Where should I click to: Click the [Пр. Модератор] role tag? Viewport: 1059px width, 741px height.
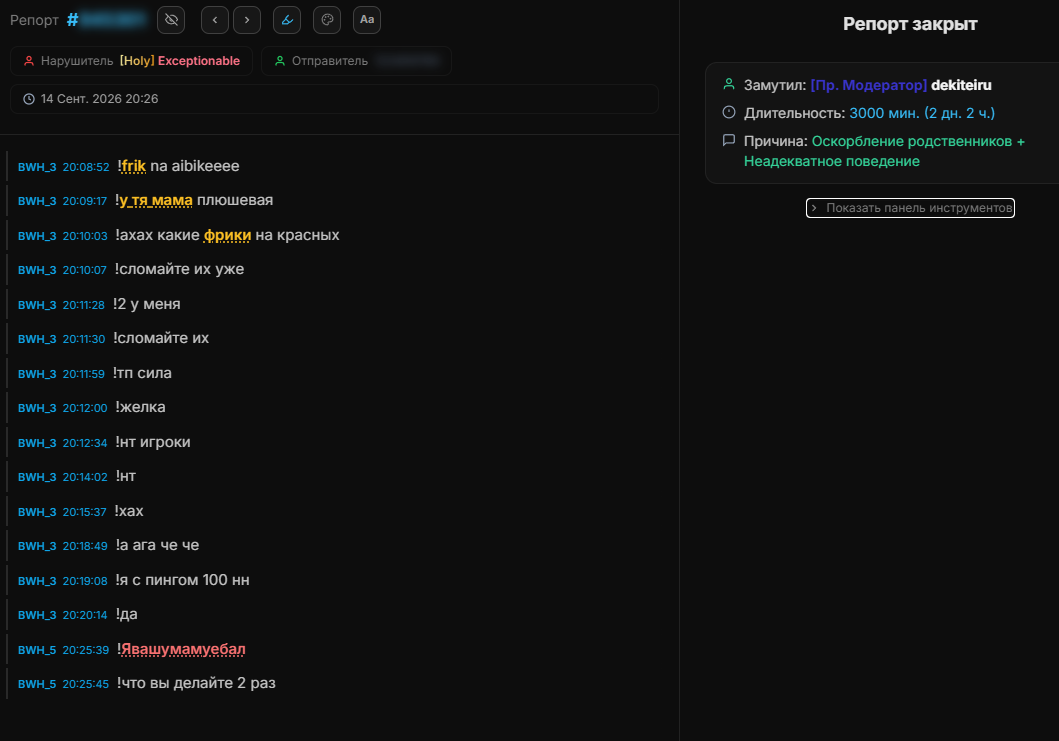click(x=869, y=85)
